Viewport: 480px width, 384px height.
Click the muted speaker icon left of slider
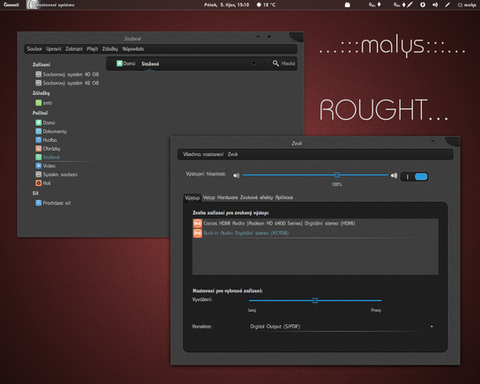pyautogui.click(x=236, y=175)
